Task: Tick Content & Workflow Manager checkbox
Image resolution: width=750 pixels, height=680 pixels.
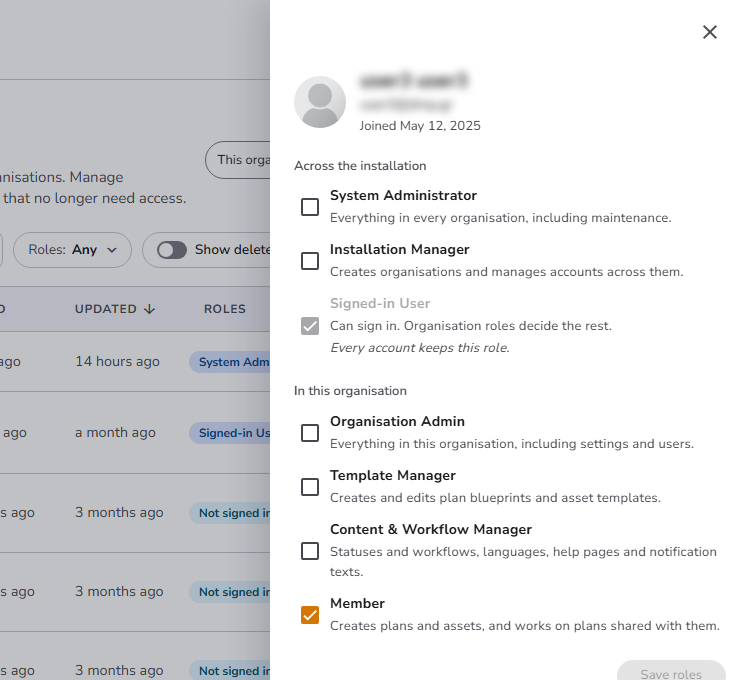Action: [x=310, y=551]
